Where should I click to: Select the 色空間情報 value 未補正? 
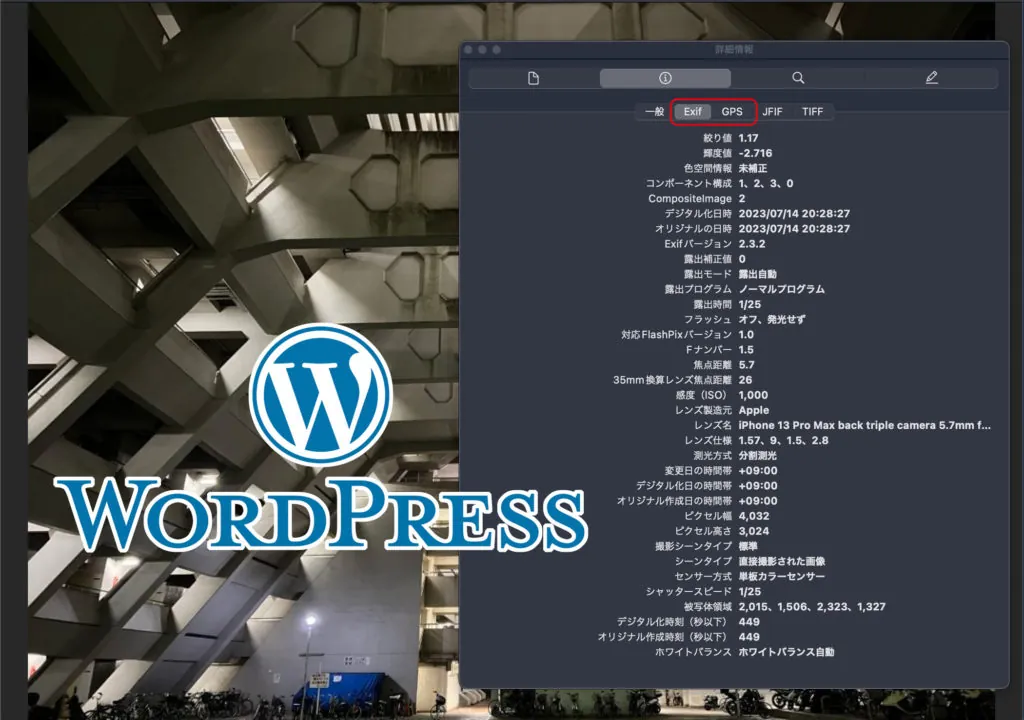point(753,168)
